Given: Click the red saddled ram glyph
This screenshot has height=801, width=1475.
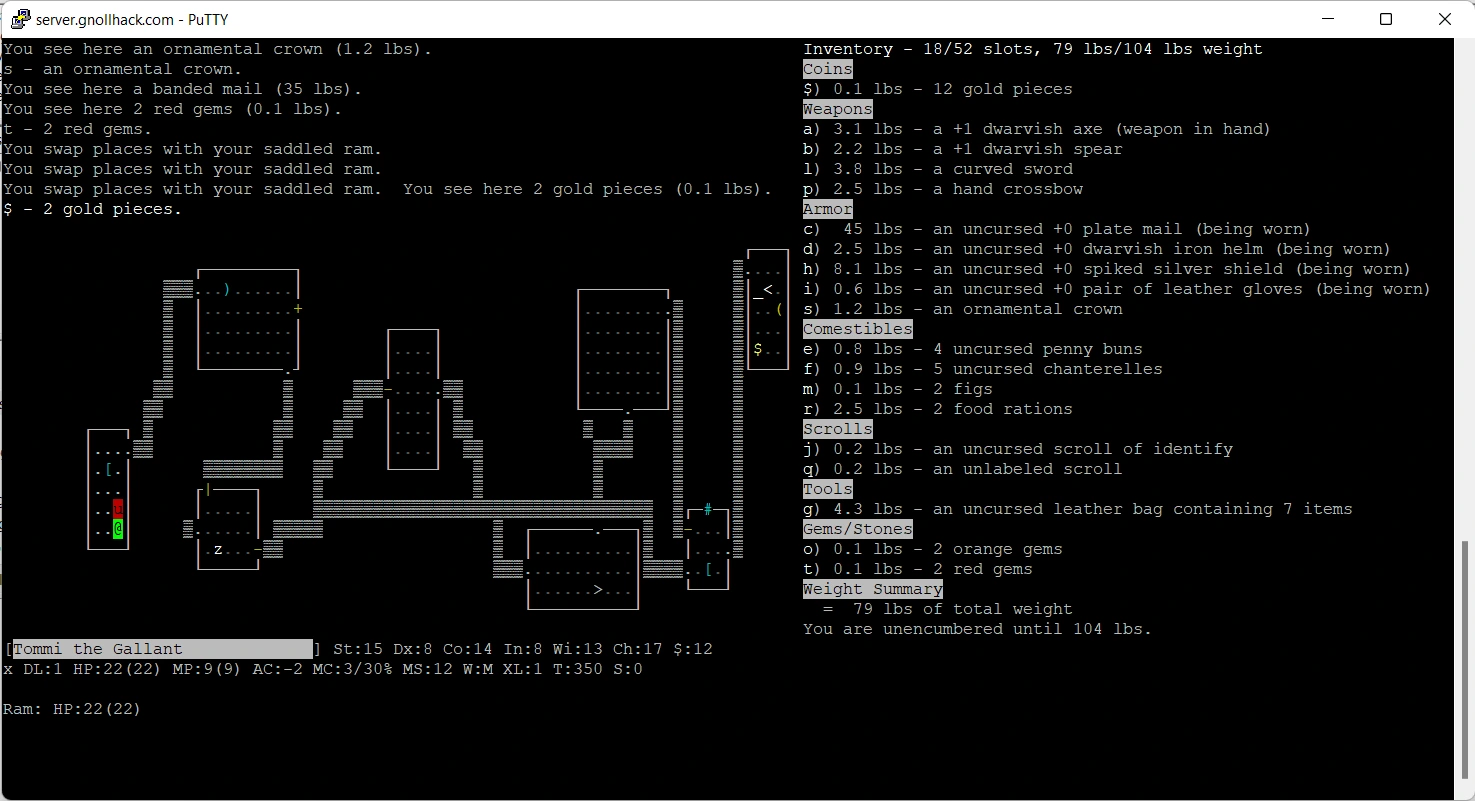Looking at the screenshot, I should [x=118, y=509].
